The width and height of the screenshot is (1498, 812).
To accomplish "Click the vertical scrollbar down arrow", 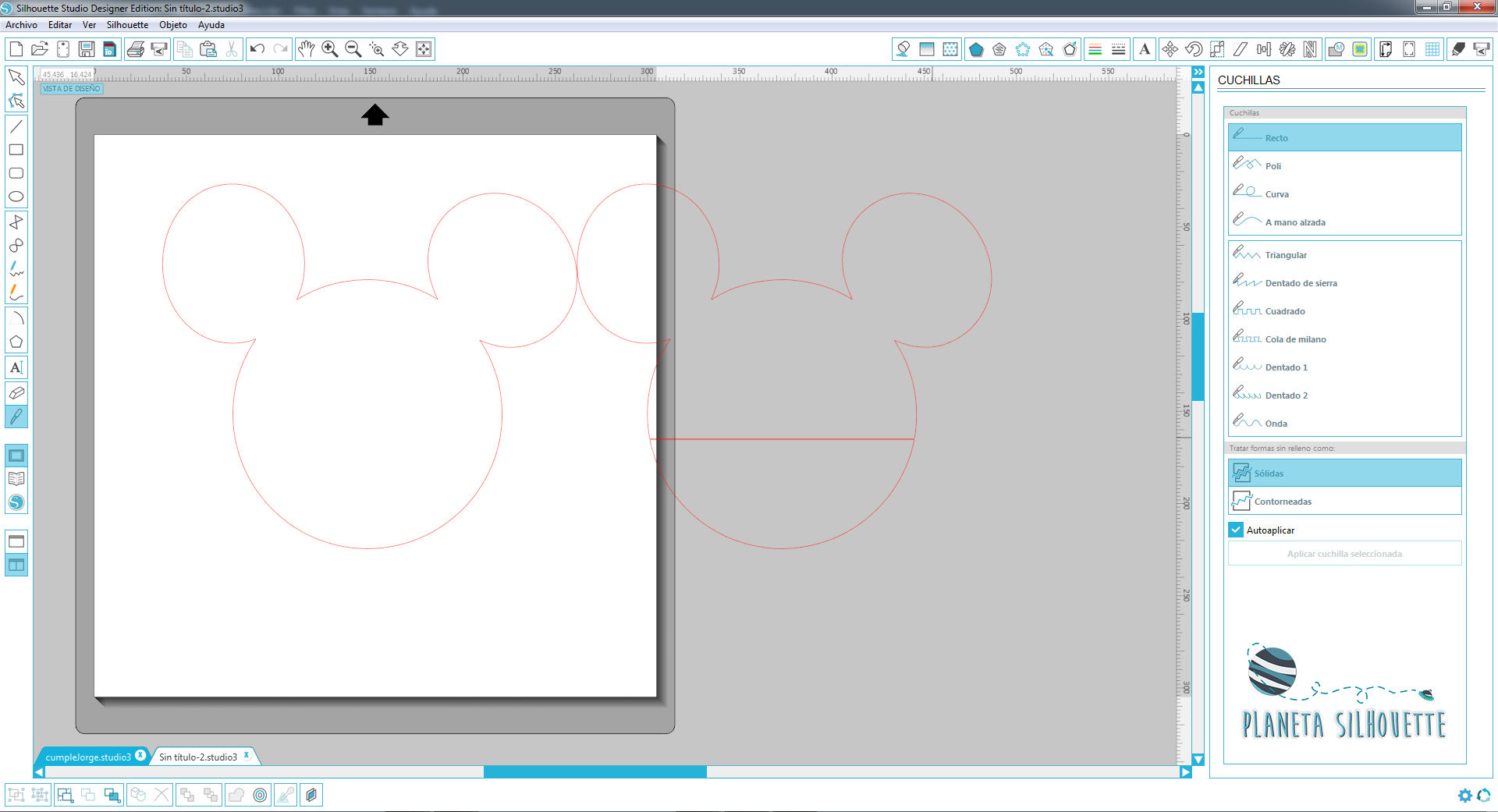I will click(1198, 759).
